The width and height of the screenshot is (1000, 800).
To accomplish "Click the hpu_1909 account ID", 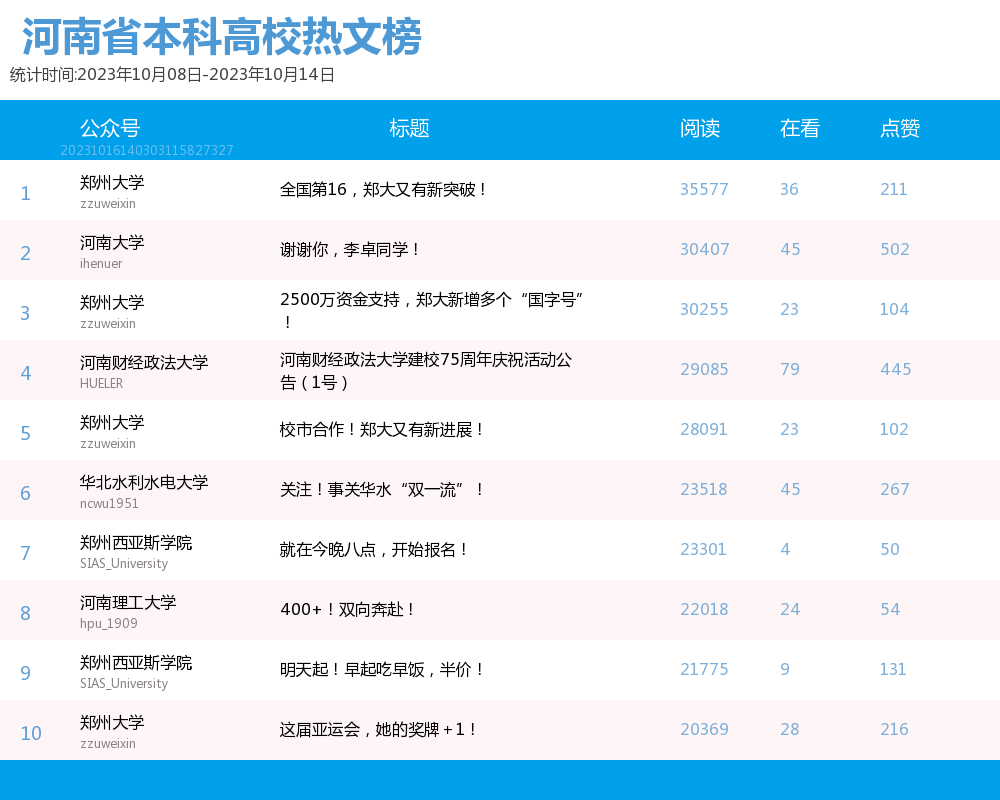I will [108, 623].
